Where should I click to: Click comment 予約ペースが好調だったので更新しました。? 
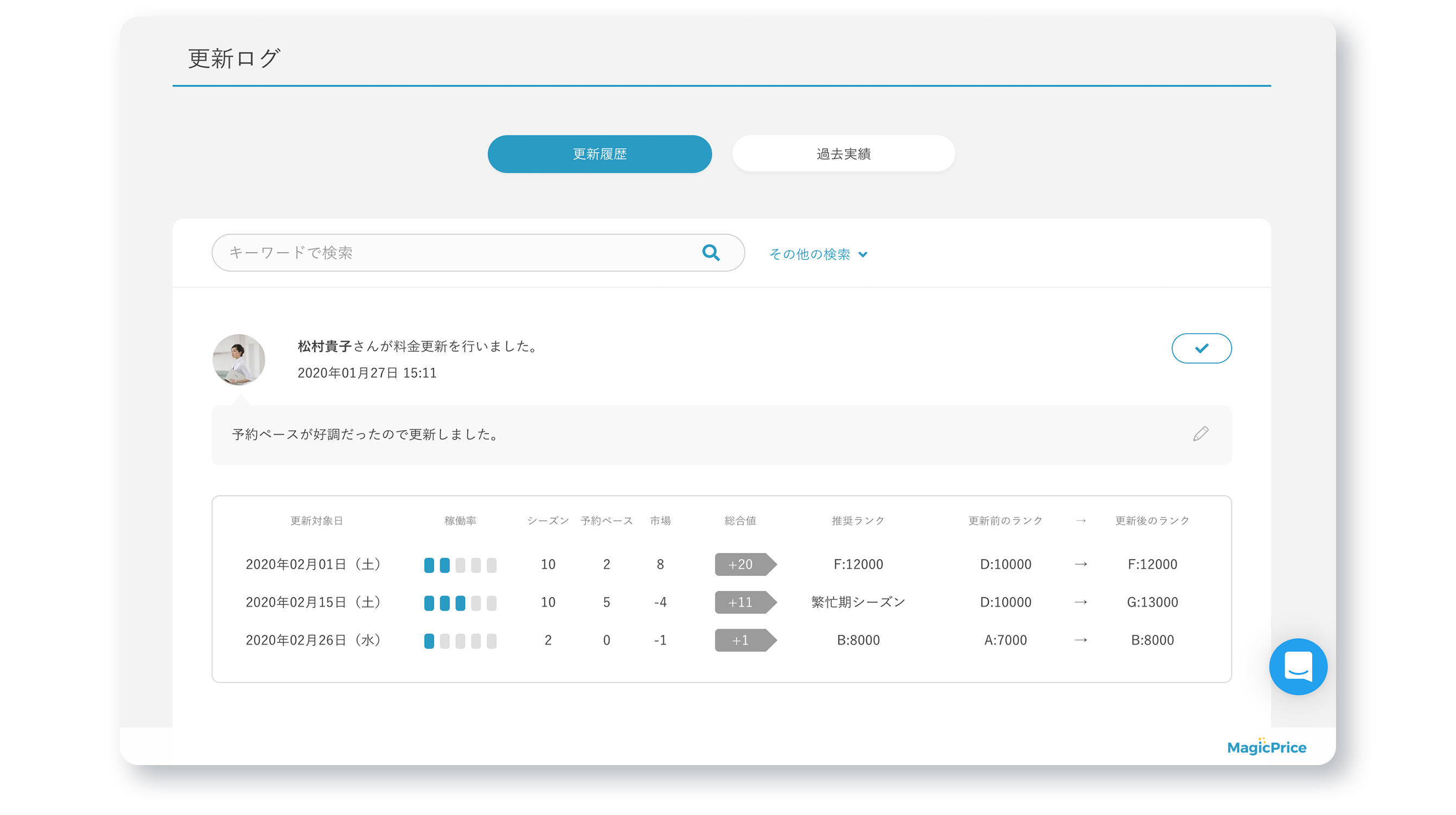coord(366,434)
